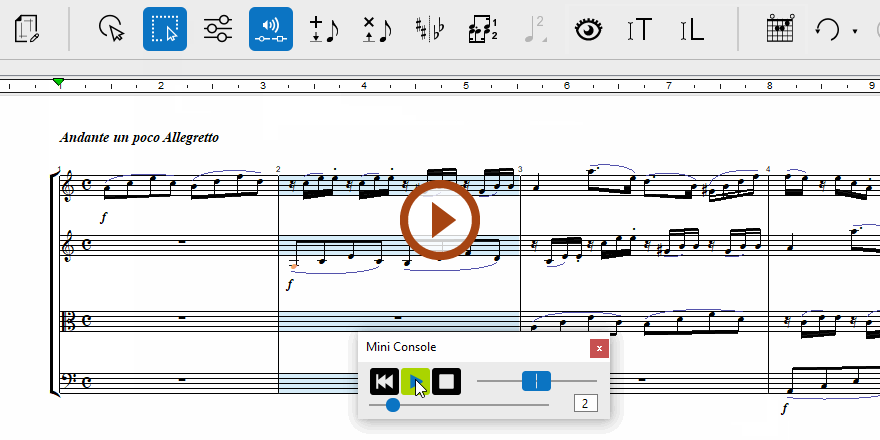The width and height of the screenshot is (880, 440).
Task: Toggle the playback mini console button
Action: pyautogui.click(x=271, y=29)
